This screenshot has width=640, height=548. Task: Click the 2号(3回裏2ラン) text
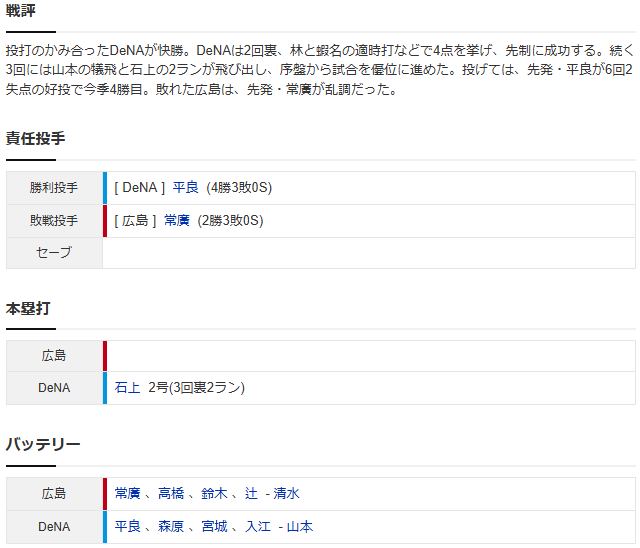coord(197,388)
